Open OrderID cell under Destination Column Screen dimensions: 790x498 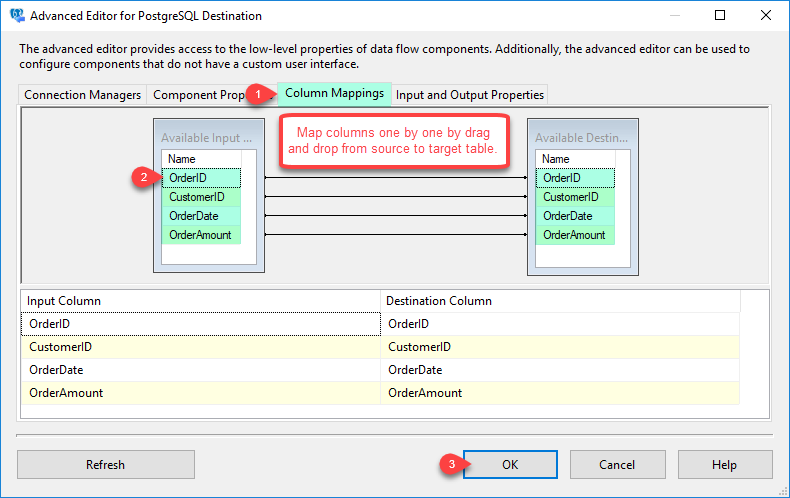(560, 324)
